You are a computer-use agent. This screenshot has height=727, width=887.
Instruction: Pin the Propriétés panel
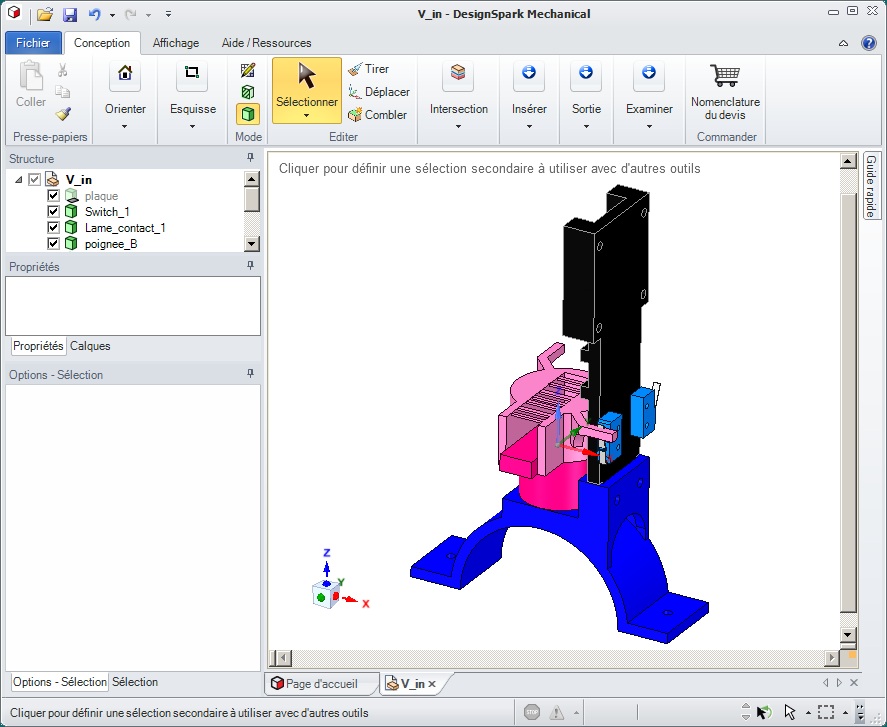pos(251,265)
